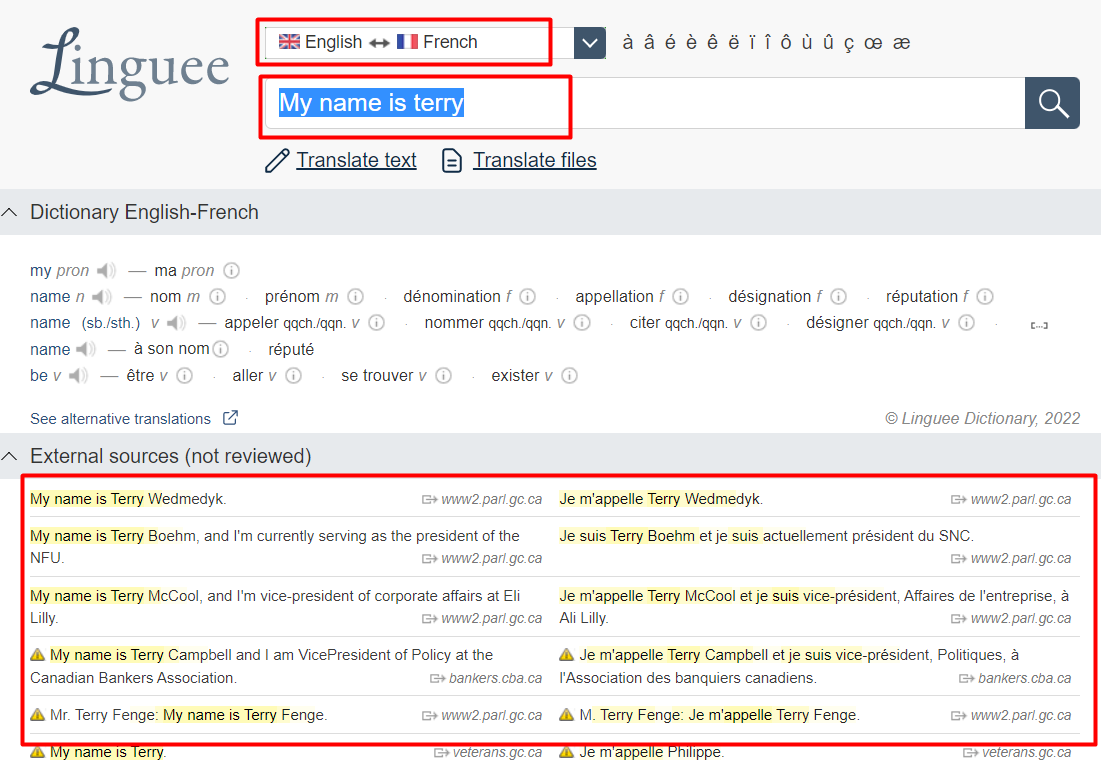Insert the ë special character
Screen dimensions: 1101x765
pyautogui.click(x=733, y=43)
